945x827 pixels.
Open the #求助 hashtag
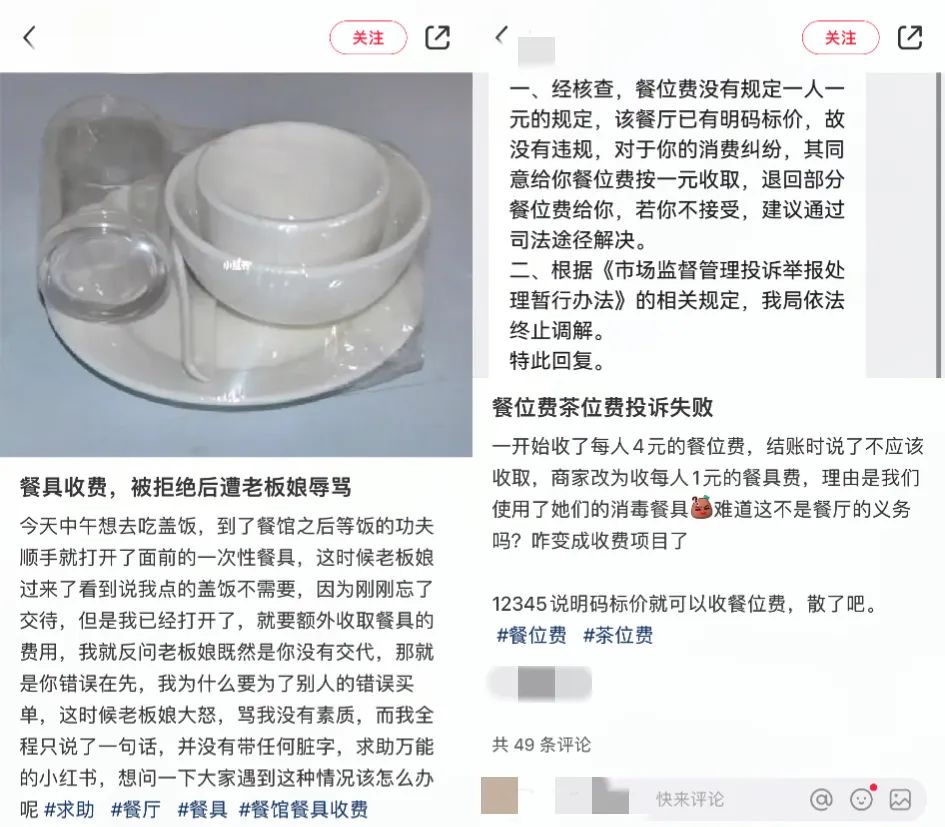click(x=69, y=809)
